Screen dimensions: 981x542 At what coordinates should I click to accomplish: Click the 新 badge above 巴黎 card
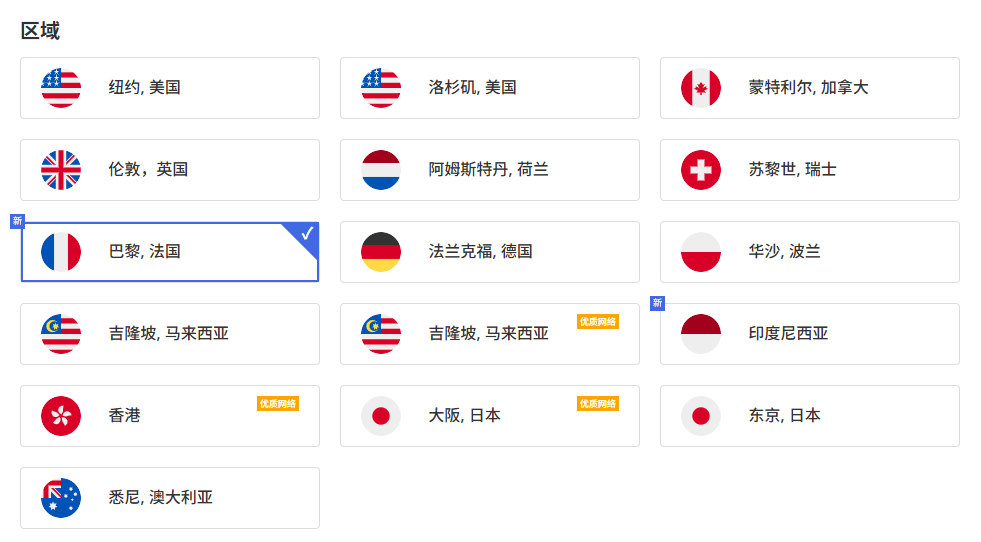tap(17, 221)
